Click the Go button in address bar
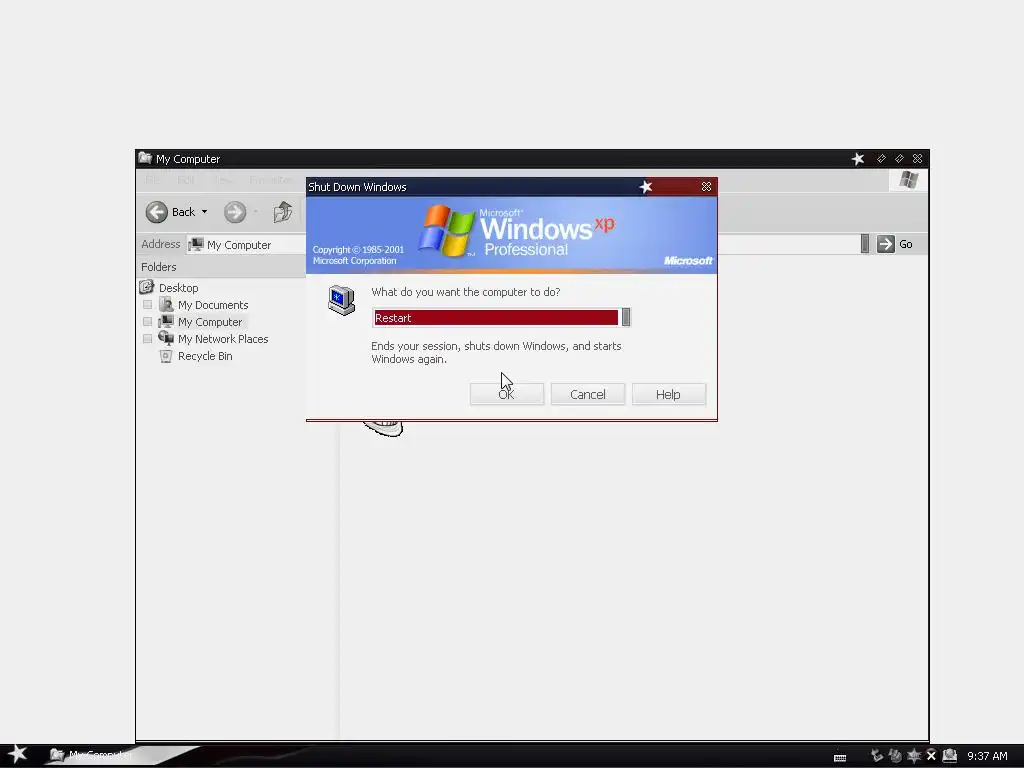1024x768 pixels. pos(895,244)
